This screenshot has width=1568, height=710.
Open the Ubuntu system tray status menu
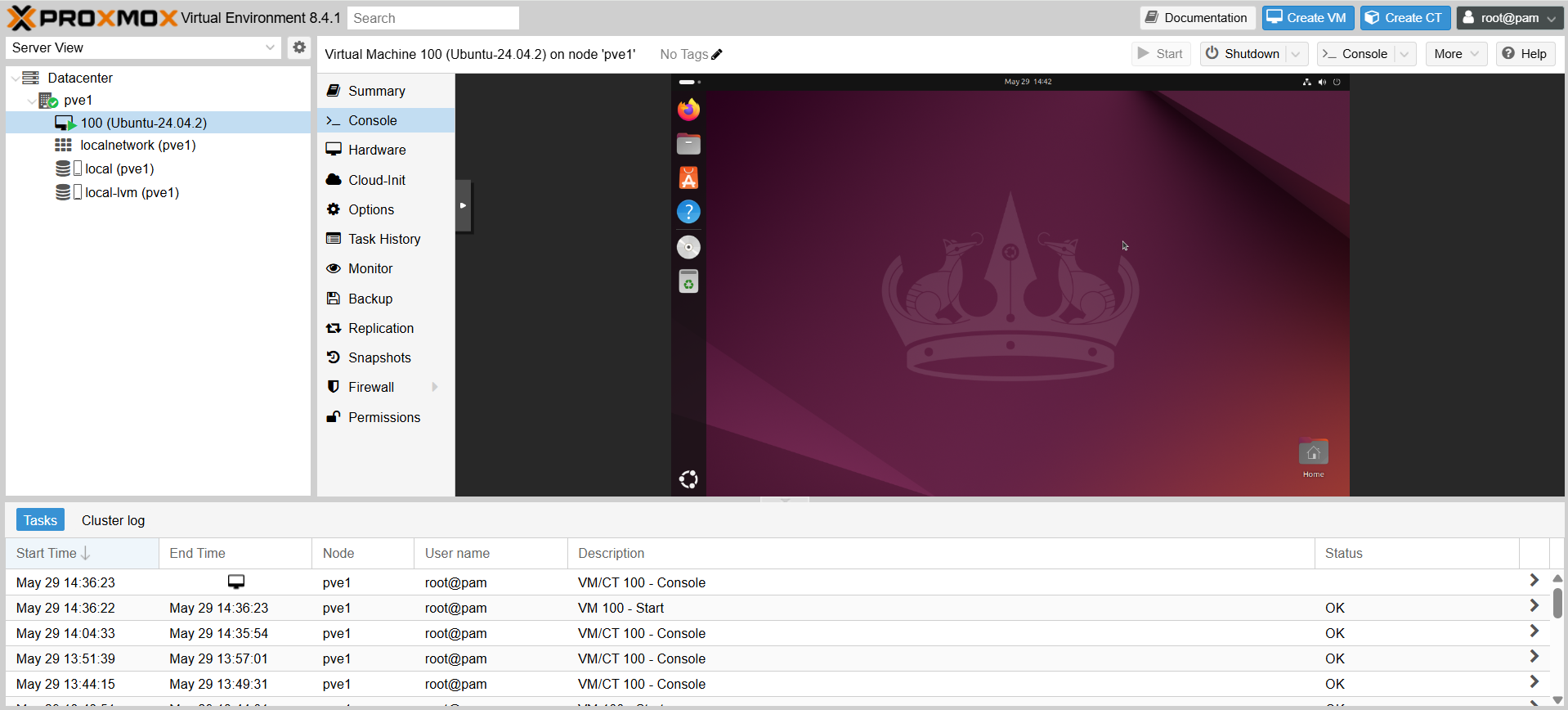pos(1321,82)
